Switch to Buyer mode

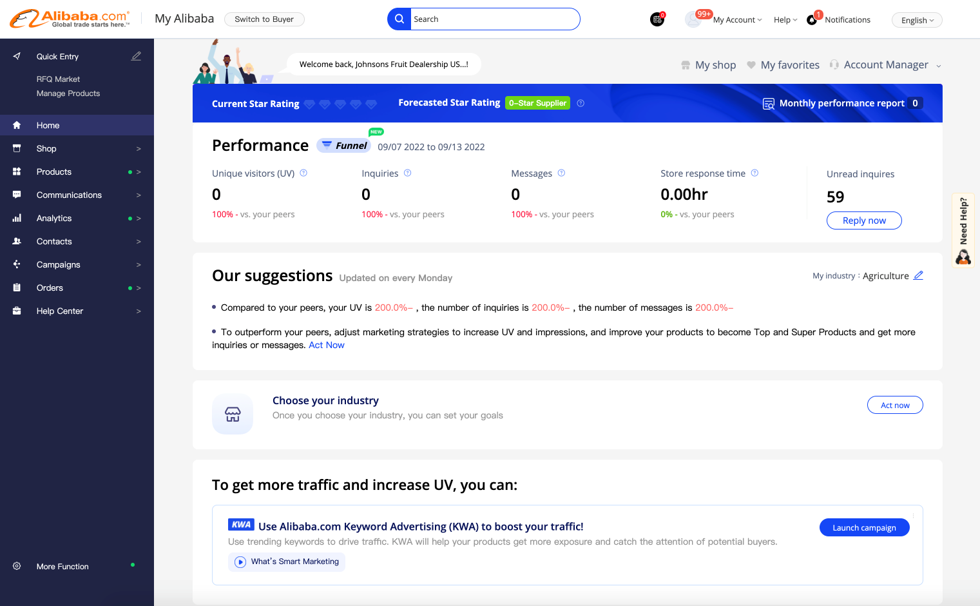click(264, 19)
